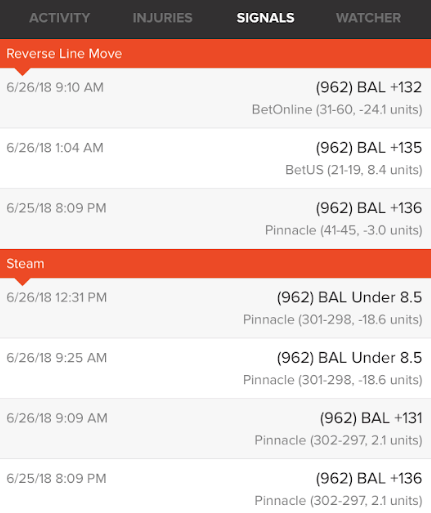Click the 6/26/18 1:04 AM timestamp
The height and width of the screenshot is (513, 431).
pyautogui.click(x=55, y=148)
